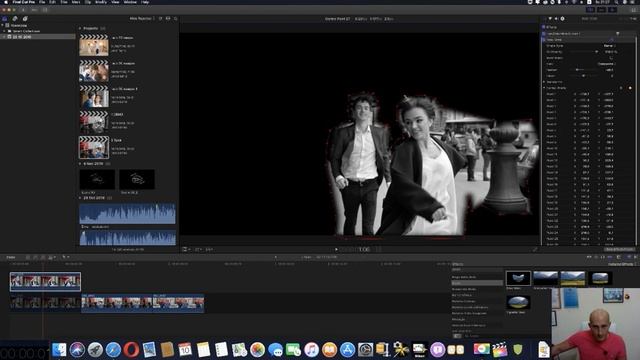
Task: Open the Help menu
Action: pos(145,2)
